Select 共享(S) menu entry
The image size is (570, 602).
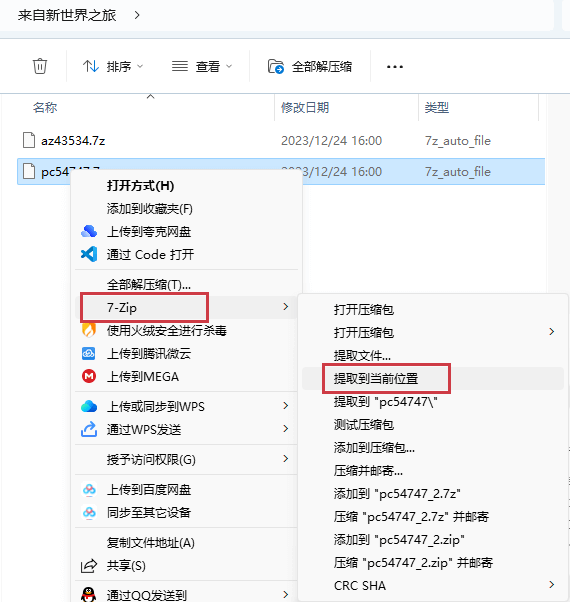coord(126,566)
